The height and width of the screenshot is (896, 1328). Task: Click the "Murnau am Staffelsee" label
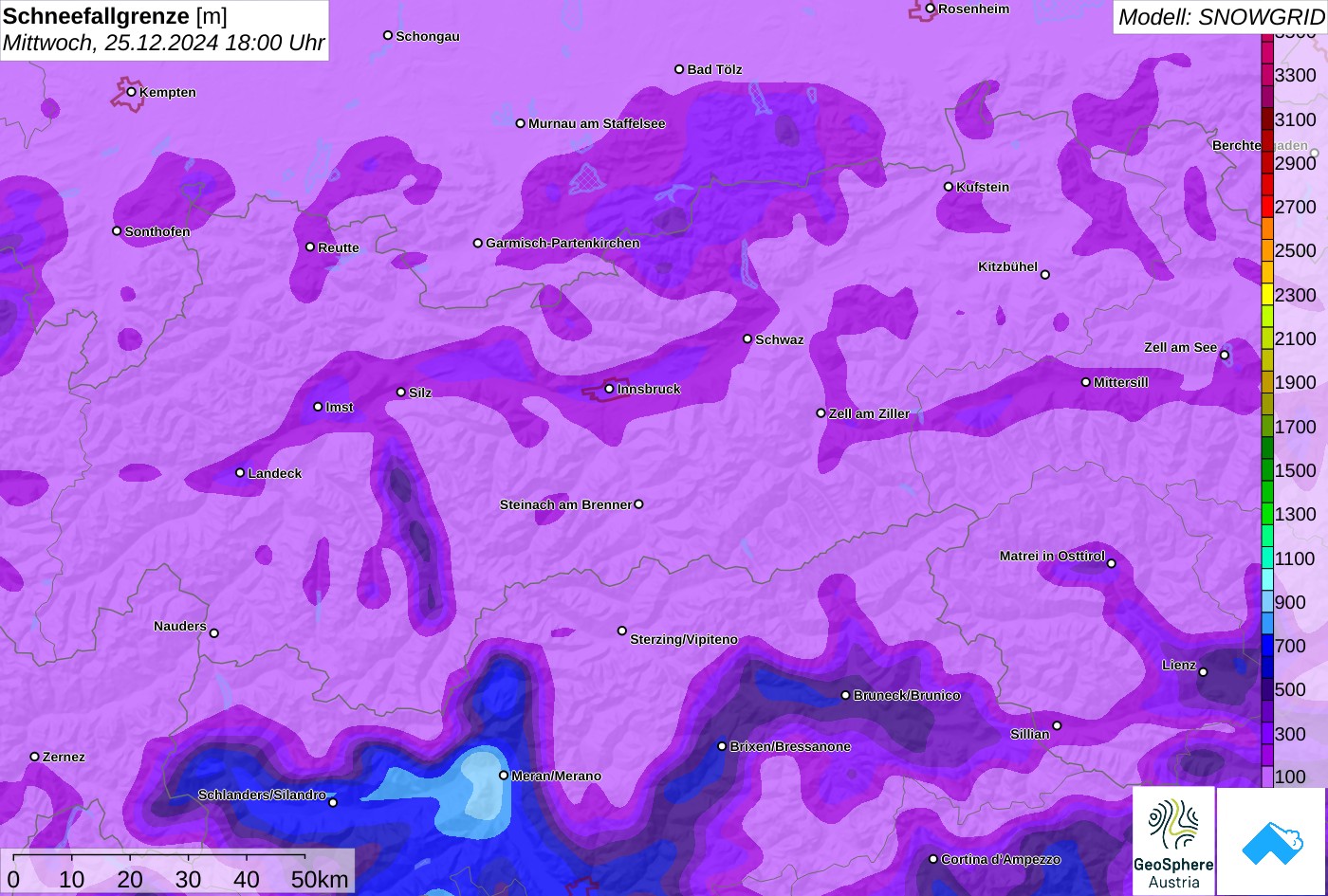tap(597, 124)
